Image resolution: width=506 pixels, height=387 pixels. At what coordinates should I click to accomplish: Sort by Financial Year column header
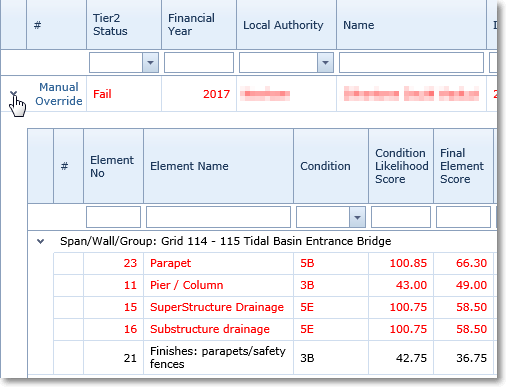click(199, 25)
